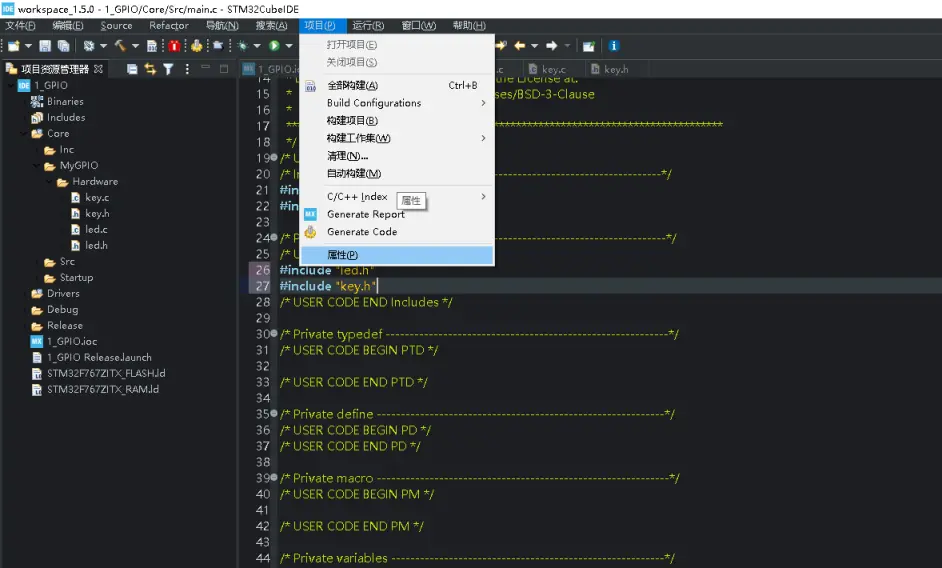This screenshot has width=942, height=568.
Task: Open the 窗口(W) menu
Action: [x=419, y=25]
